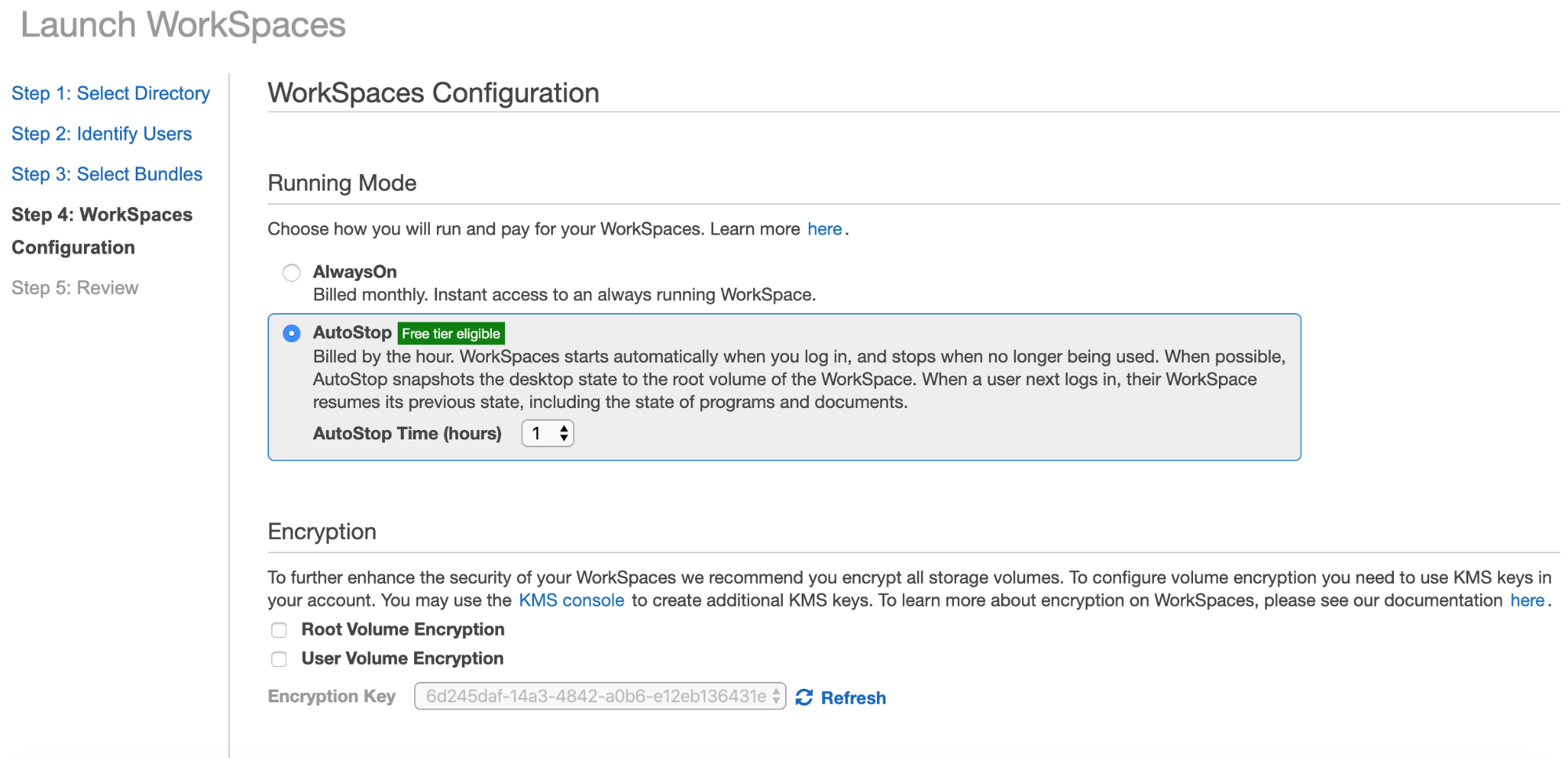Screen dimensions: 1568x758
Task: Navigate to Step 3: Select Bundles
Action: (x=107, y=174)
